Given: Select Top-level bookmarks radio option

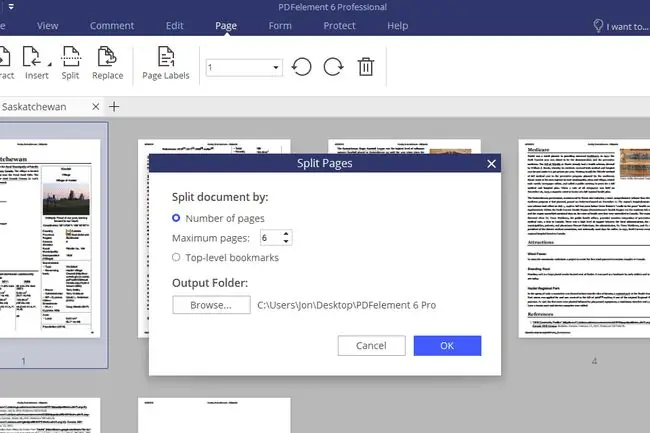Looking at the screenshot, I should tap(176, 257).
